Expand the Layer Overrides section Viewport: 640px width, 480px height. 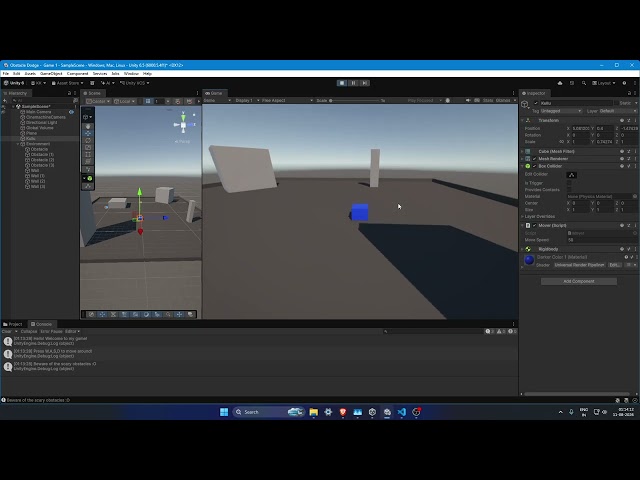click(522, 216)
